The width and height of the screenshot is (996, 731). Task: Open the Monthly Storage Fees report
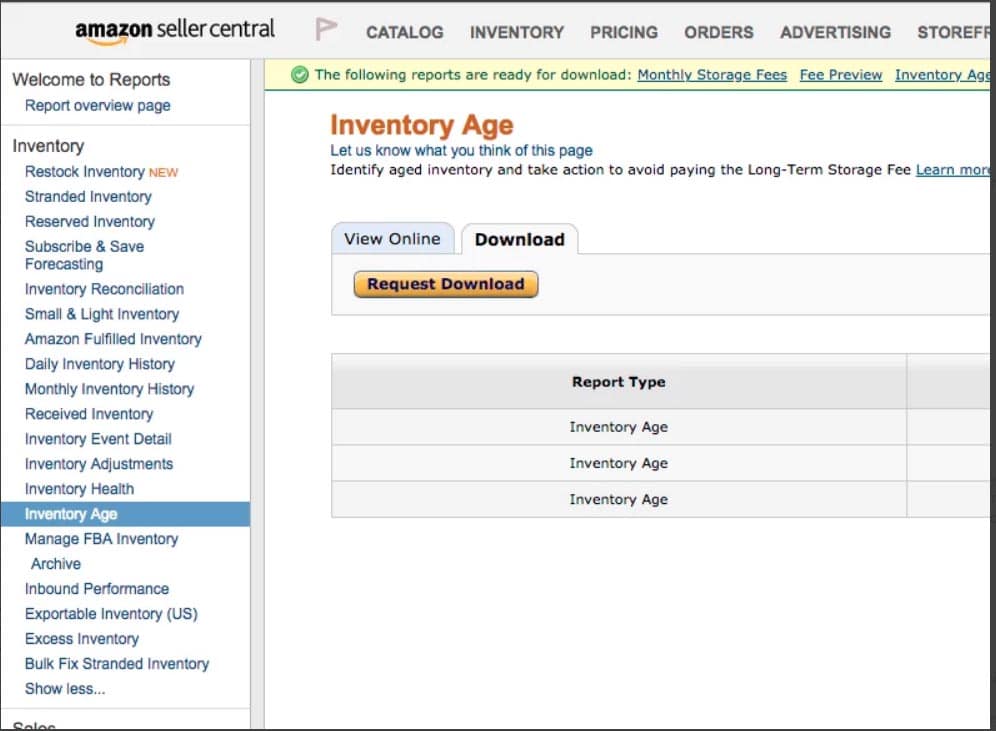tap(711, 74)
